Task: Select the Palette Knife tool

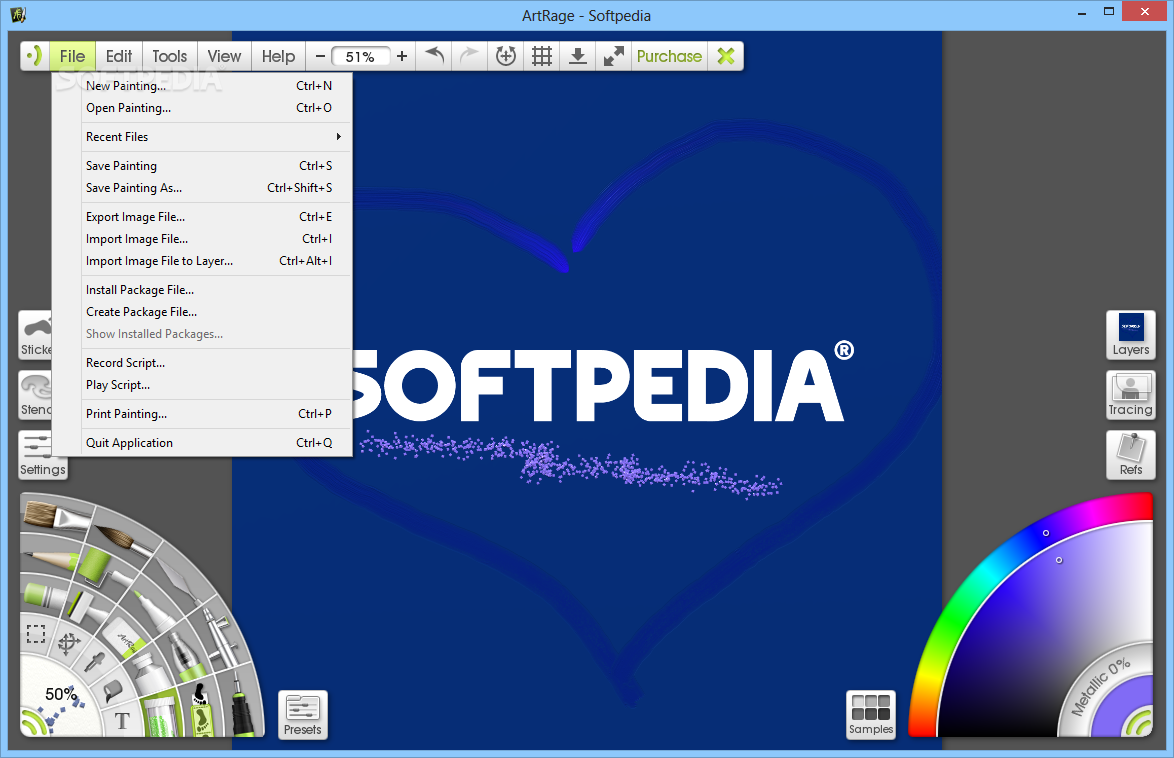Action: click(x=177, y=580)
